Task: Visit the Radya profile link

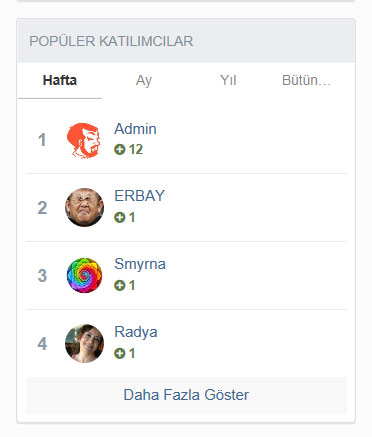Action: click(x=136, y=332)
